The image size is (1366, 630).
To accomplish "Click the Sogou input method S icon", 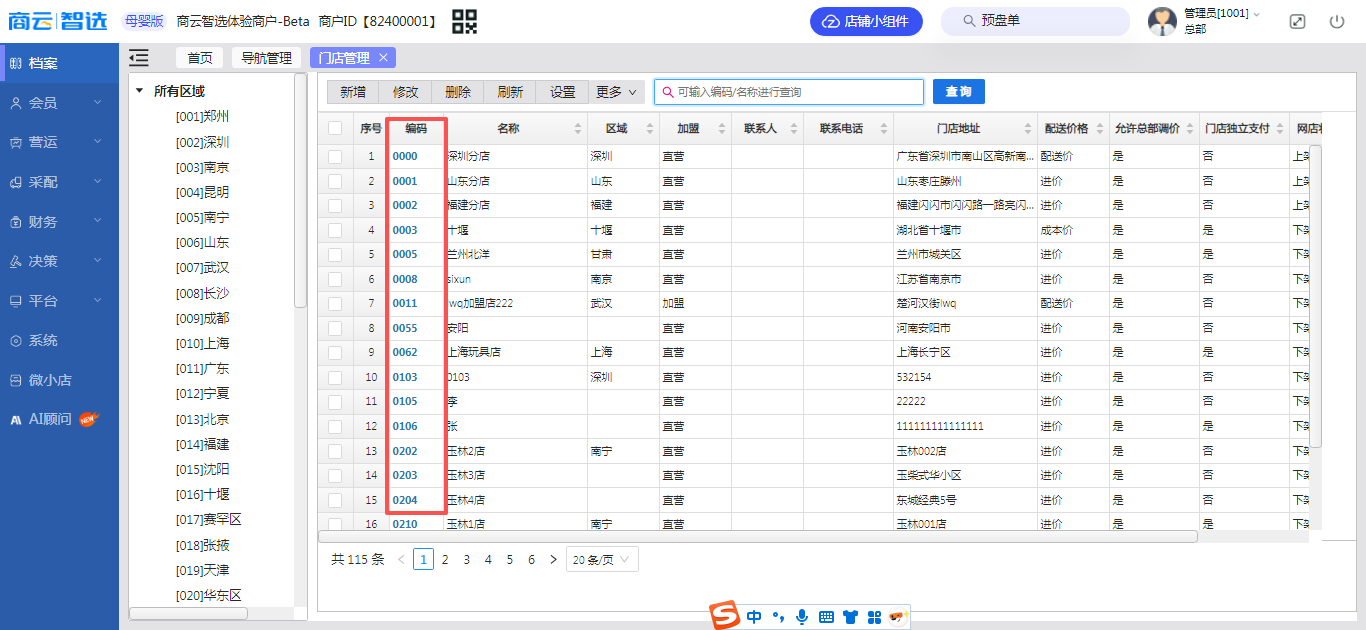I will (x=723, y=615).
